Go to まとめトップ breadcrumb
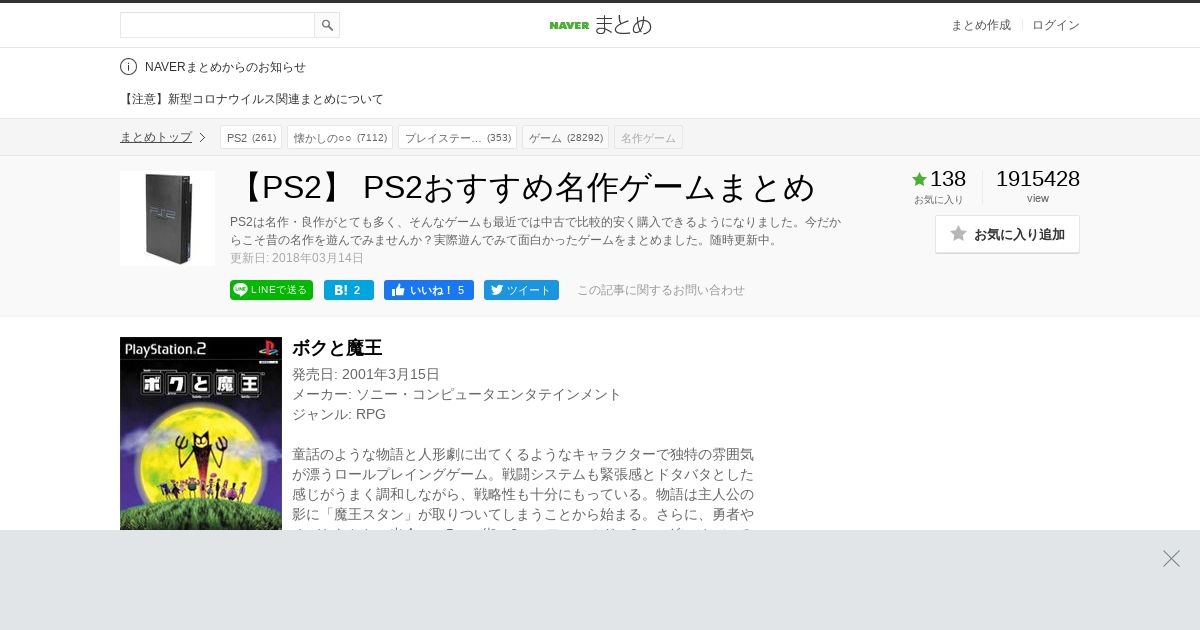 click(156, 137)
